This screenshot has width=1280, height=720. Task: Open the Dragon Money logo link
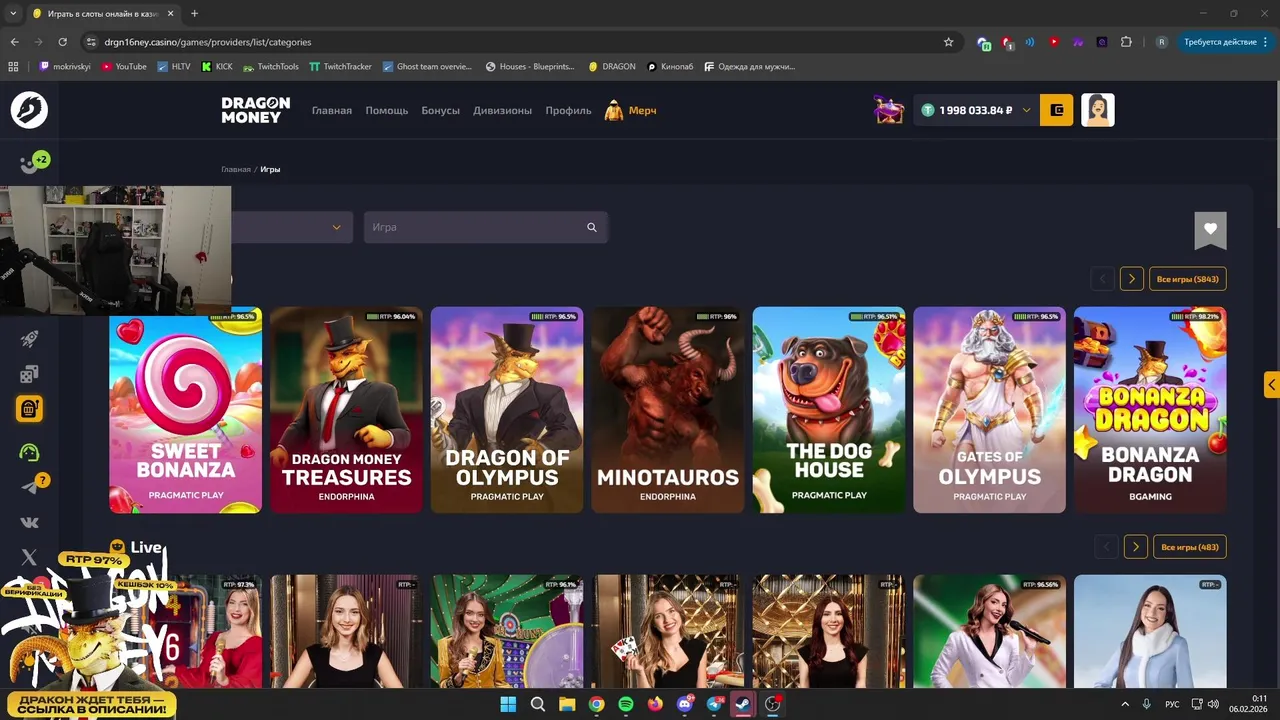click(256, 110)
